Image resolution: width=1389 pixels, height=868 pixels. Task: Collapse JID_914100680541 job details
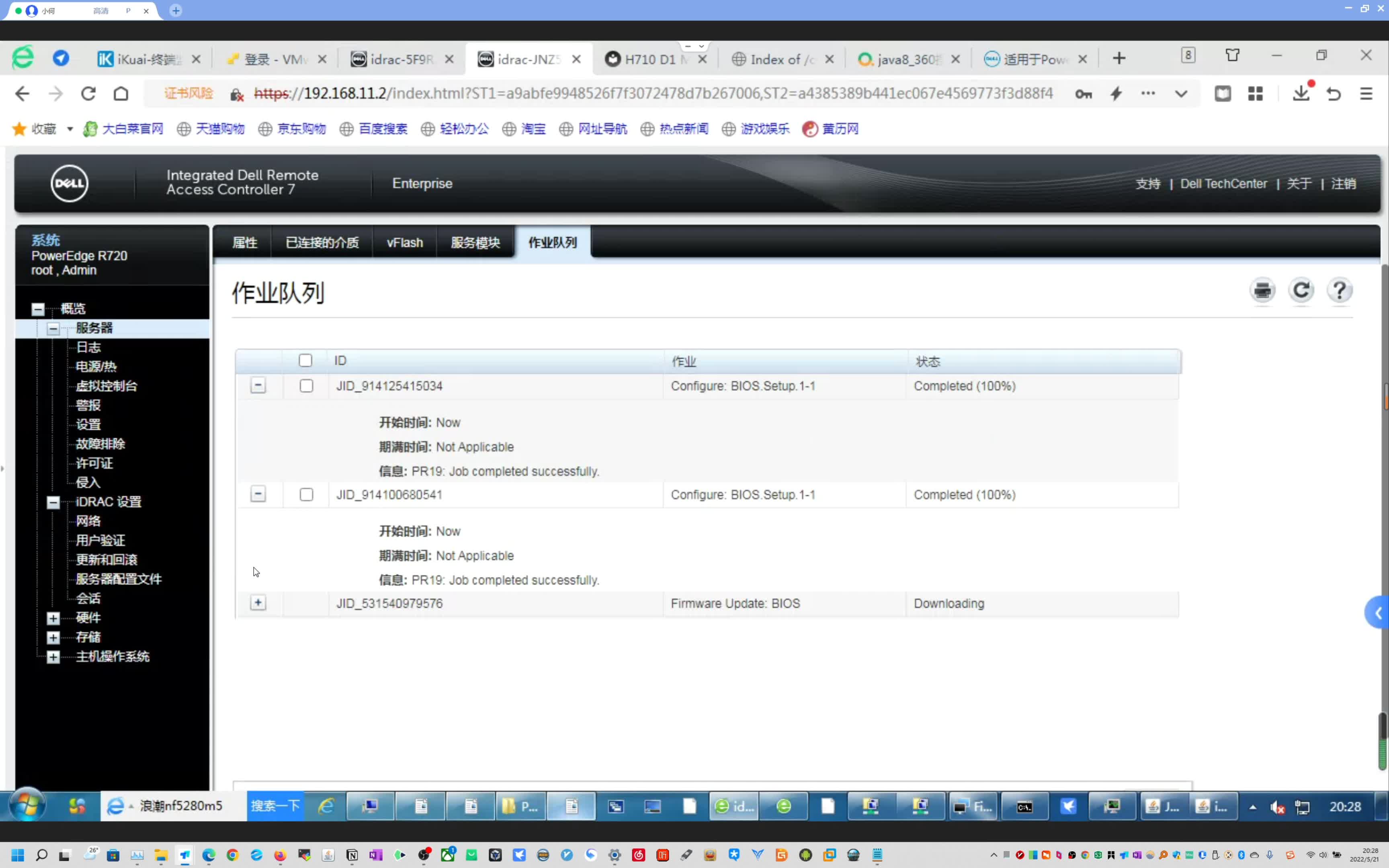tap(258, 494)
